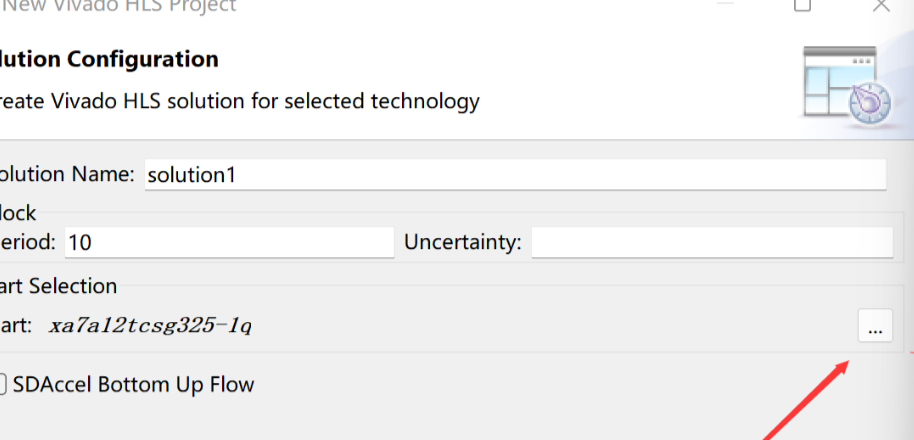
Task: Click the Uncertainty label text
Action: pos(463,242)
